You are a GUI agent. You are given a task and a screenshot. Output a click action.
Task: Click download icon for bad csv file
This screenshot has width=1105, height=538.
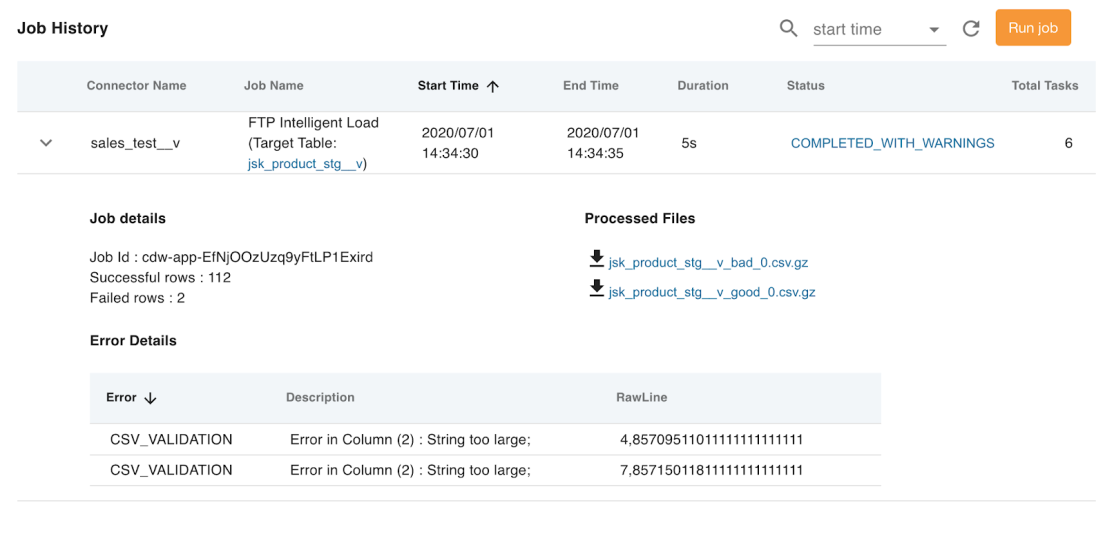click(x=596, y=261)
